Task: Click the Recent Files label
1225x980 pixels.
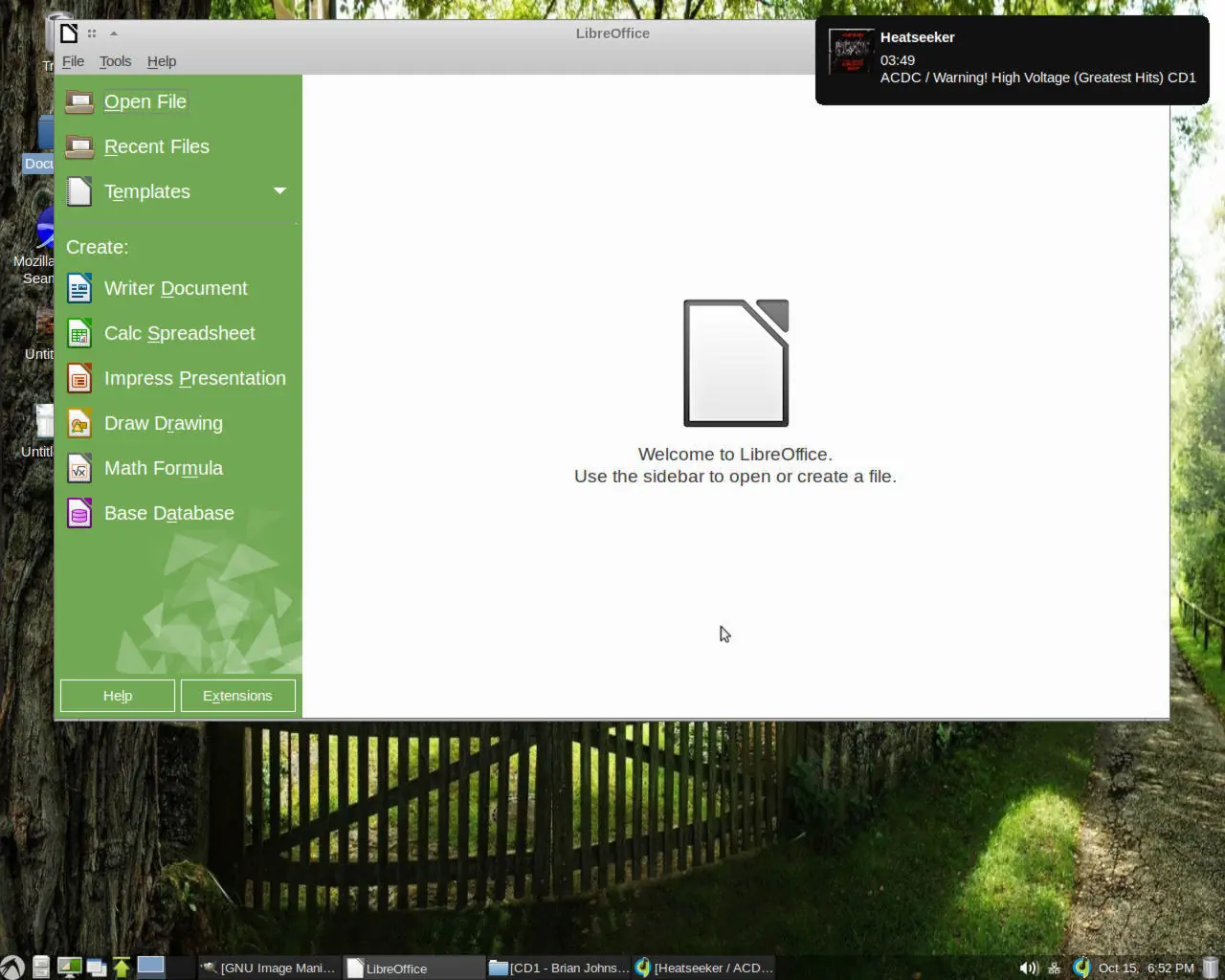Action: click(157, 146)
